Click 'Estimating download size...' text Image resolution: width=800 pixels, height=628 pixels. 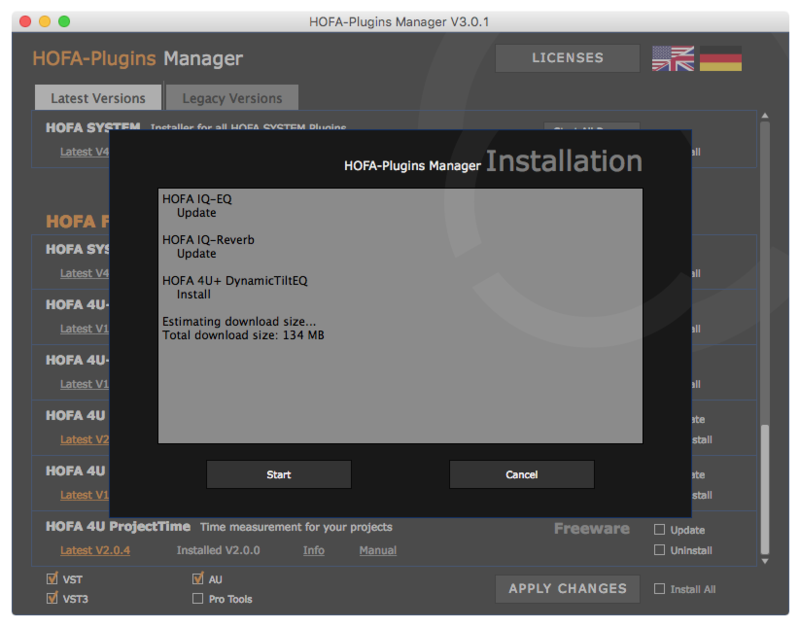coord(239,321)
